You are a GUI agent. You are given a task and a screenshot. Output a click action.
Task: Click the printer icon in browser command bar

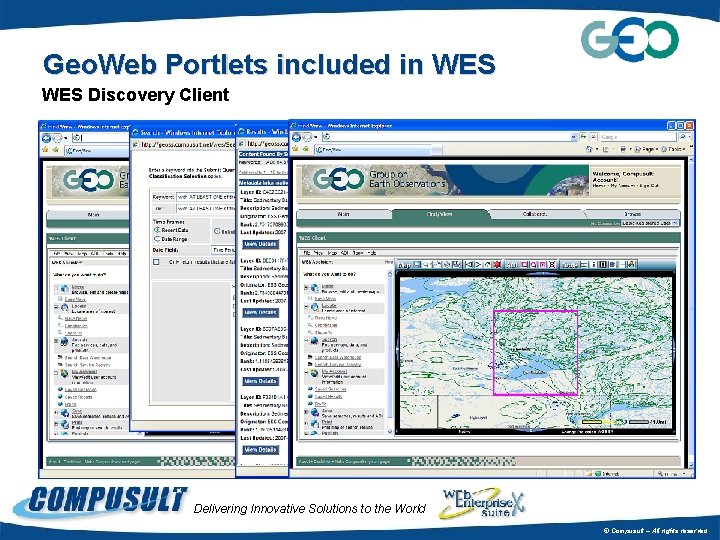623,149
